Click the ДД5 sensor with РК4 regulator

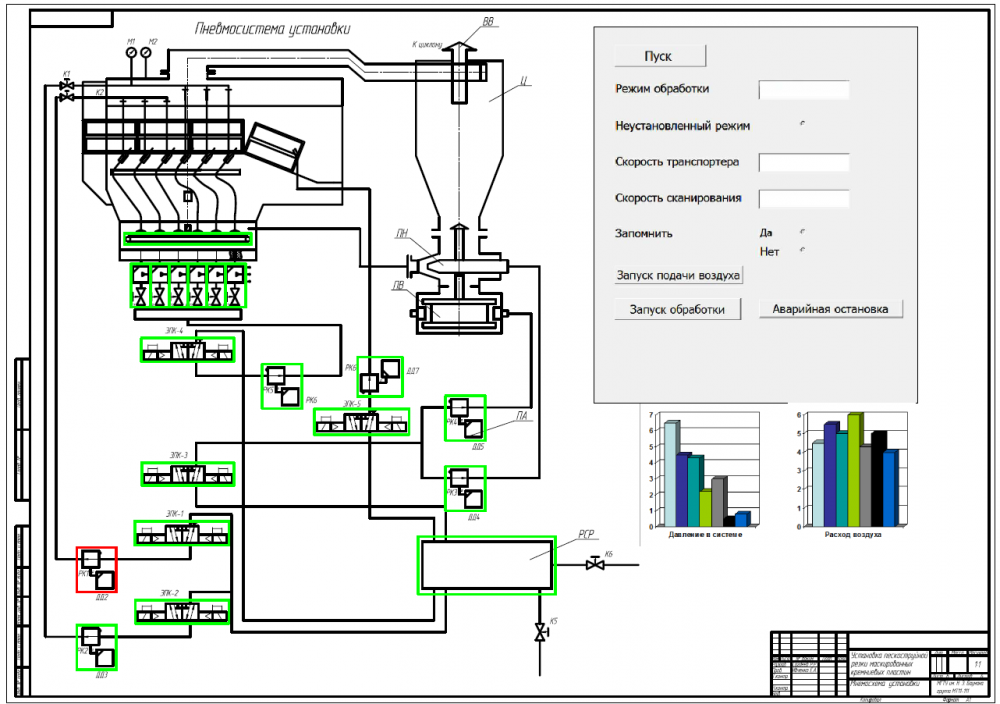pos(465,418)
